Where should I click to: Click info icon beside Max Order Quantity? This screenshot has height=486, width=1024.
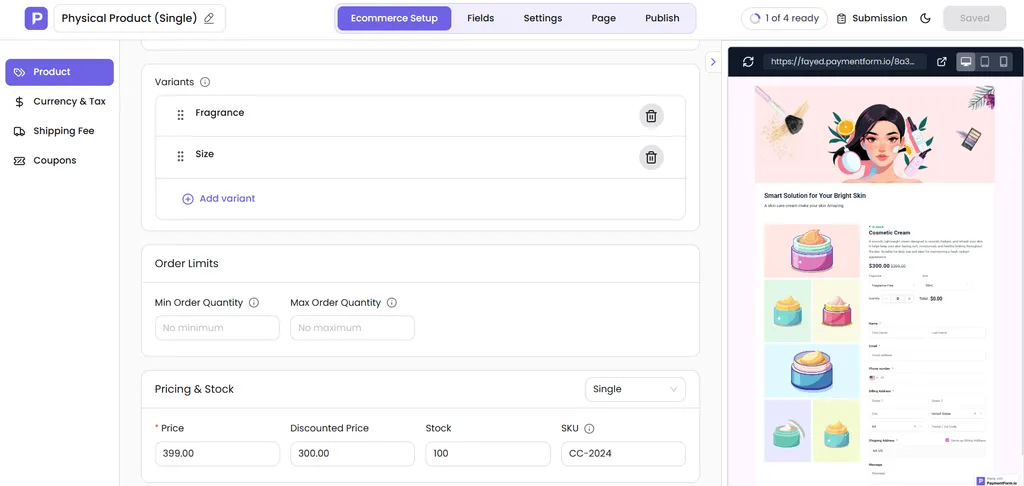pyautogui.click(x=392, y=302)
